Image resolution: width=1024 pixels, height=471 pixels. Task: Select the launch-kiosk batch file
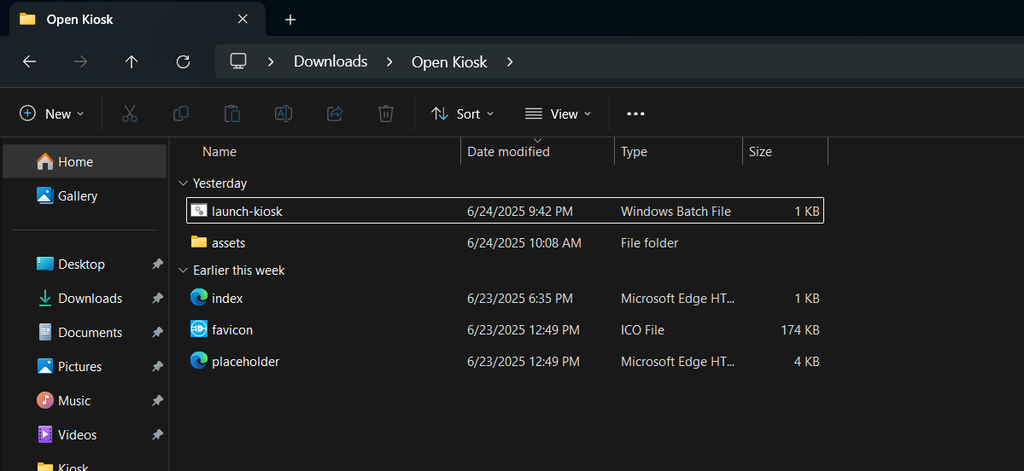point(247,212)
